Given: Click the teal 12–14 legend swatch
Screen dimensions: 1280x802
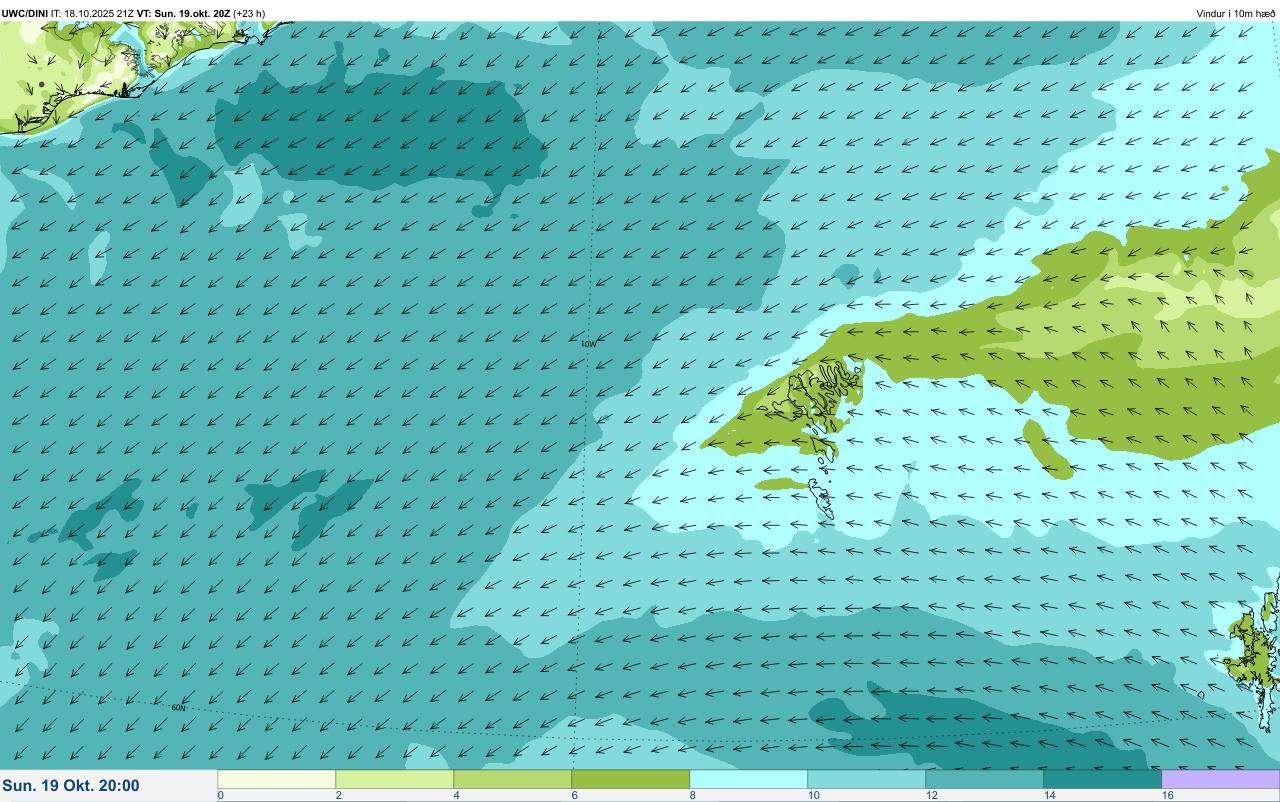Looking at the screenshot, I should [985, 779].
